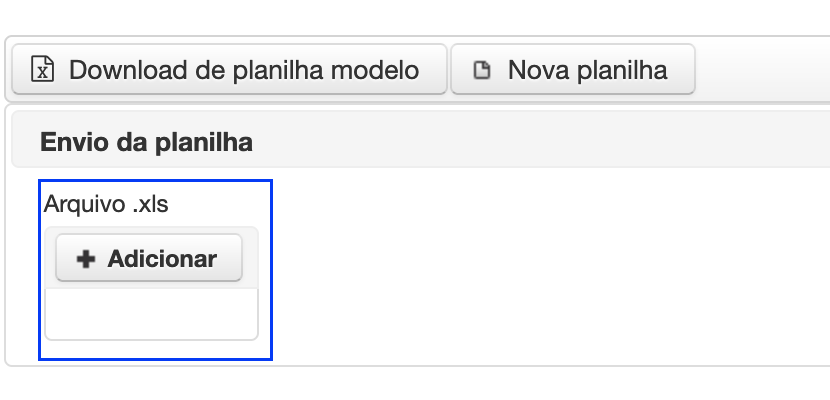Click the header bar right of 'Envio da planilha'

pyautogui.click(x=540, y=140)
